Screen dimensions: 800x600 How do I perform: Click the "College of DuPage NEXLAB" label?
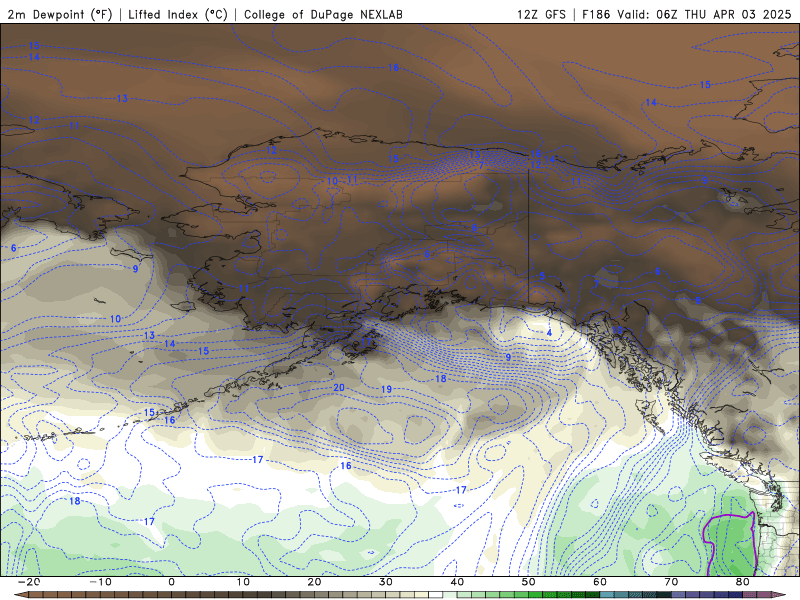coord(323,14)
